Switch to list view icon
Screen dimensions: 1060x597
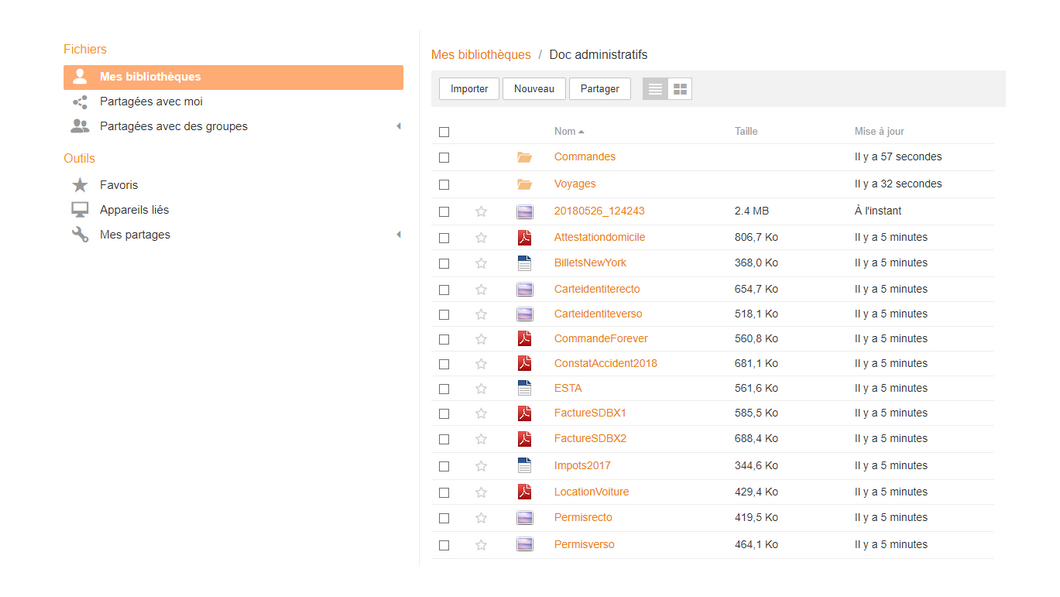coord(655,89)
